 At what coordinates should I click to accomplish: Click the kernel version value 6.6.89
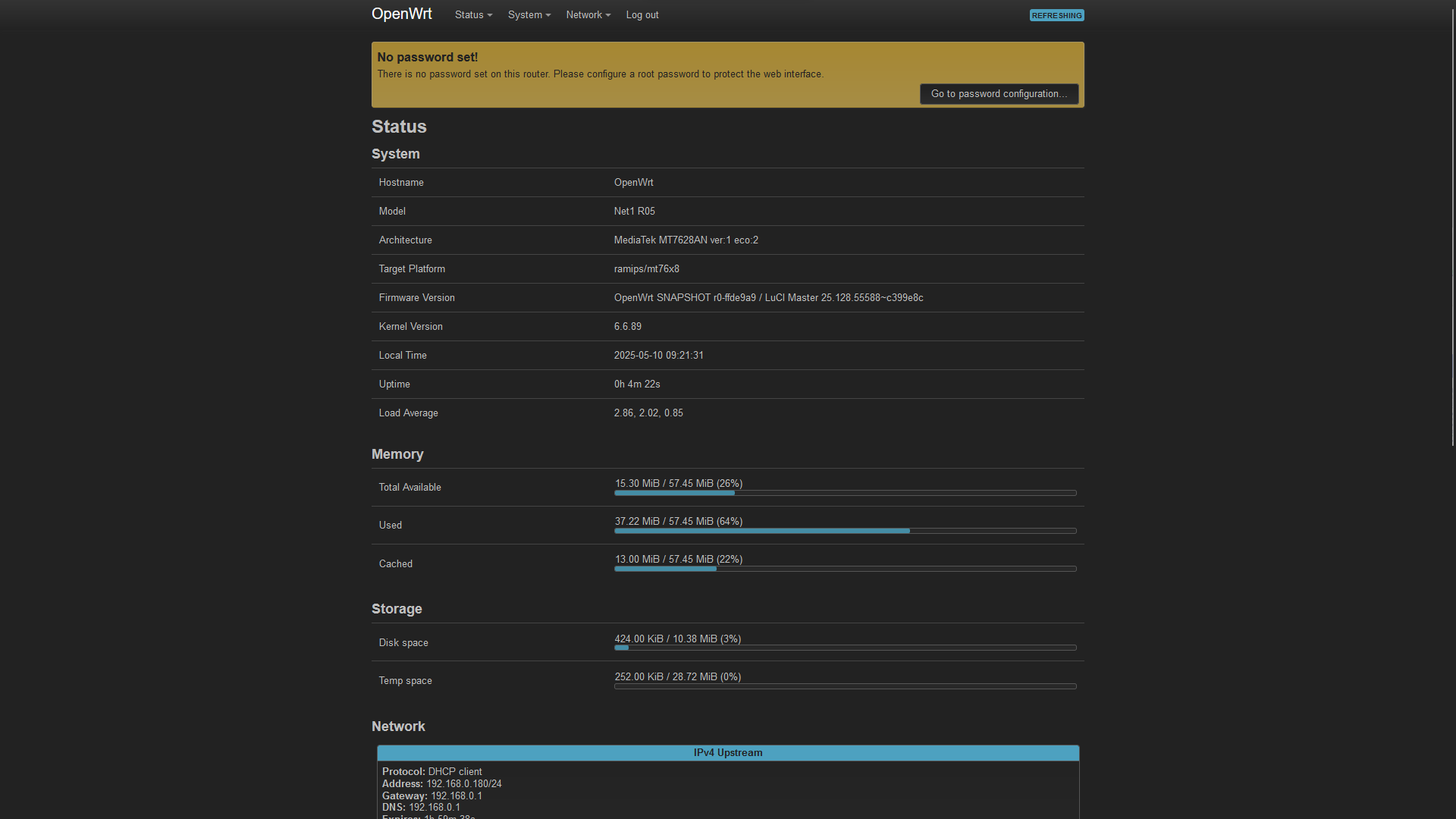point(628,327)
